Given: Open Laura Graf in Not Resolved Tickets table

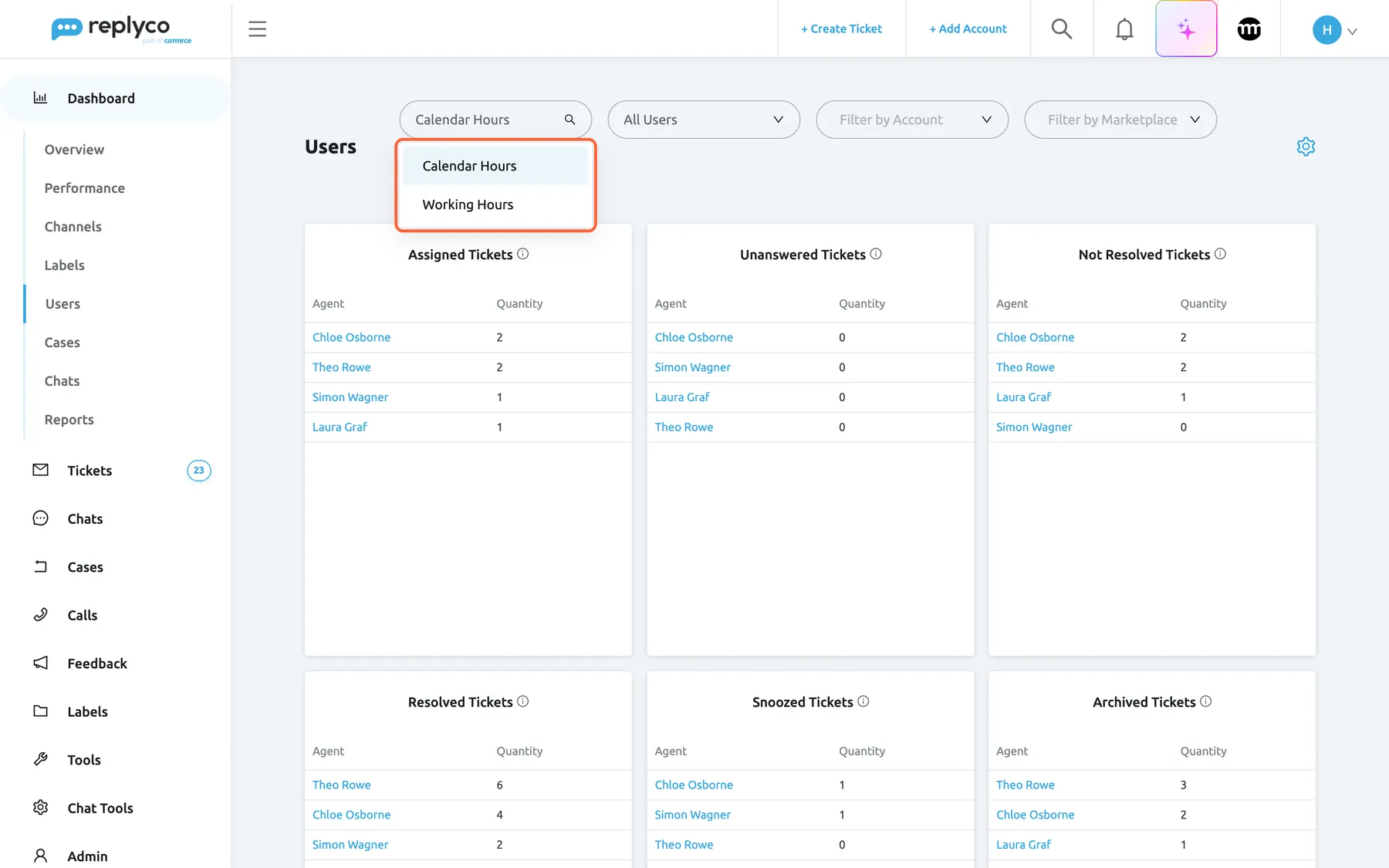Looking at the screenshot, I should (1023, 397).
